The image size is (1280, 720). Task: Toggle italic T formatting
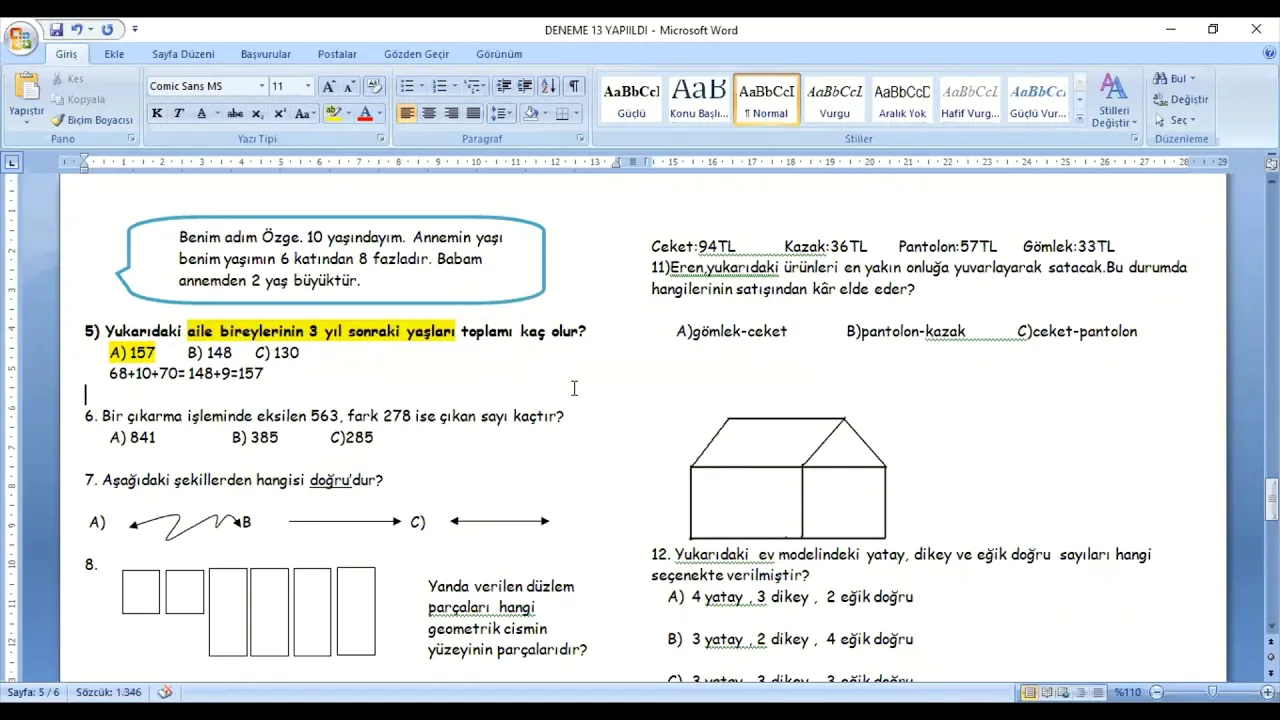click(179, 114)
